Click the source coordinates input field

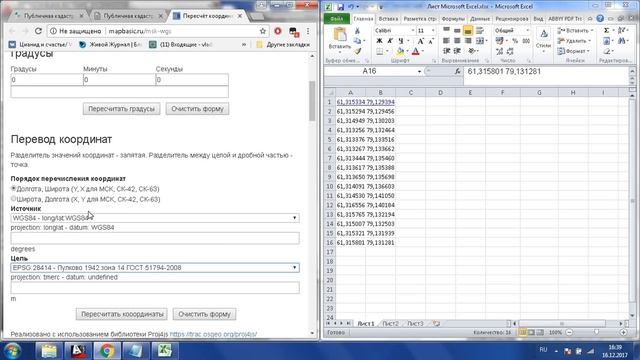click(155, 238)
